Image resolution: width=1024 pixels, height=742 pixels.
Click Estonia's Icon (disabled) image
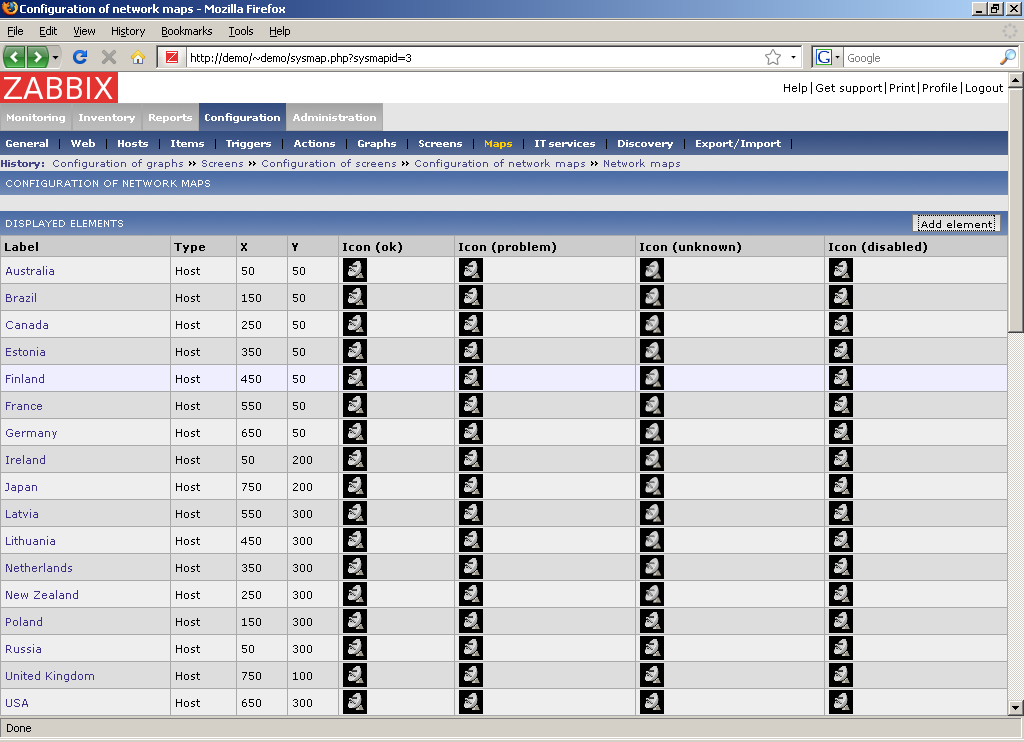click(840, 351)
